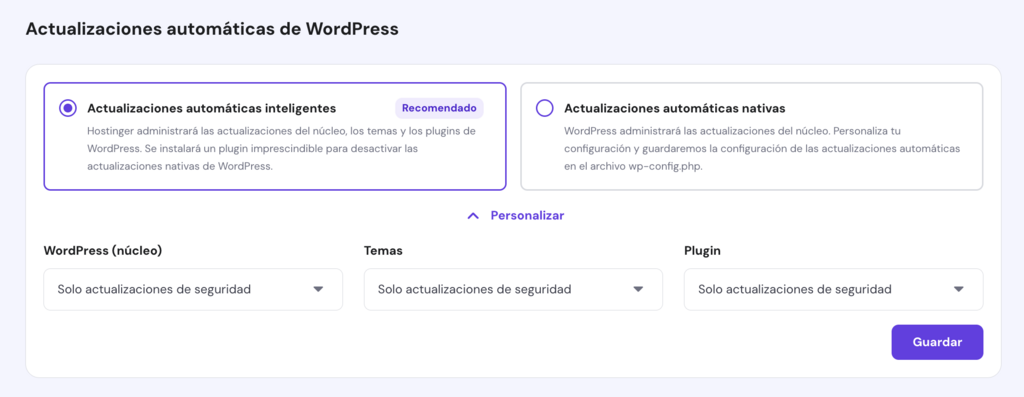1024x397 pixels.
Task: Click the heading Actualizaciones automáticas de WordPress
Action: [x=212, y=29]
